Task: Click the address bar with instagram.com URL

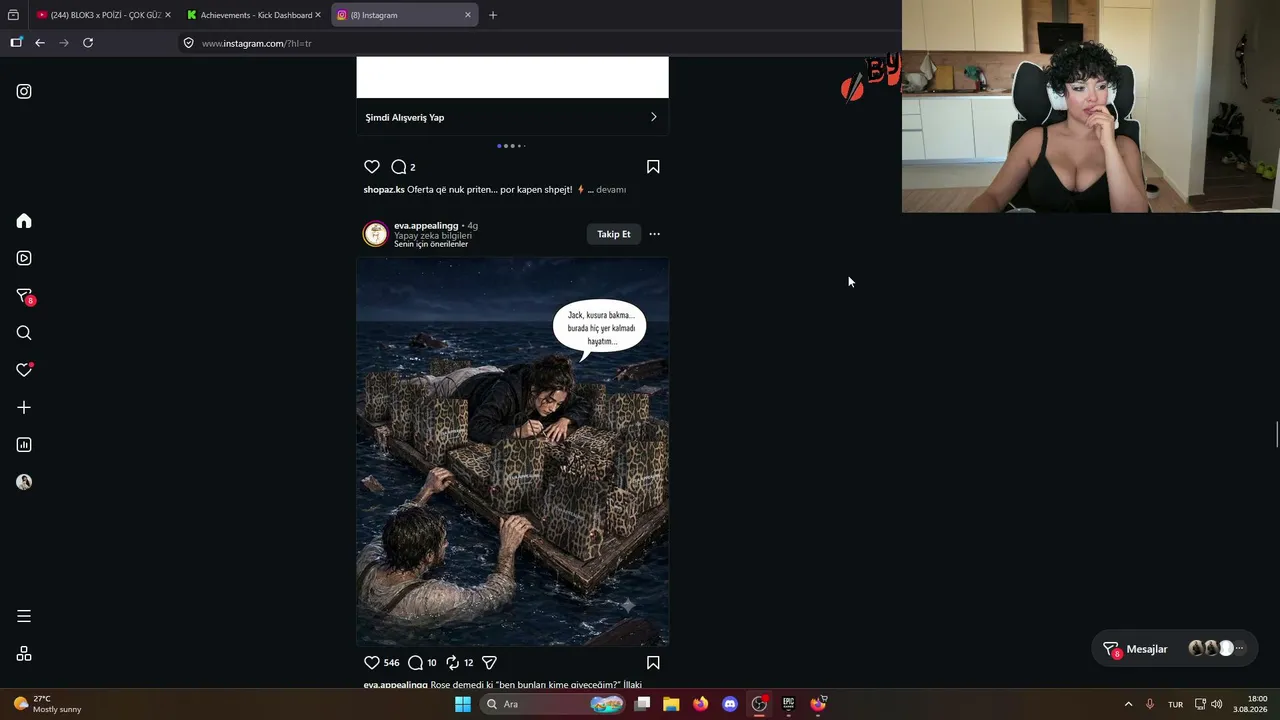Action: coord(540,43)
